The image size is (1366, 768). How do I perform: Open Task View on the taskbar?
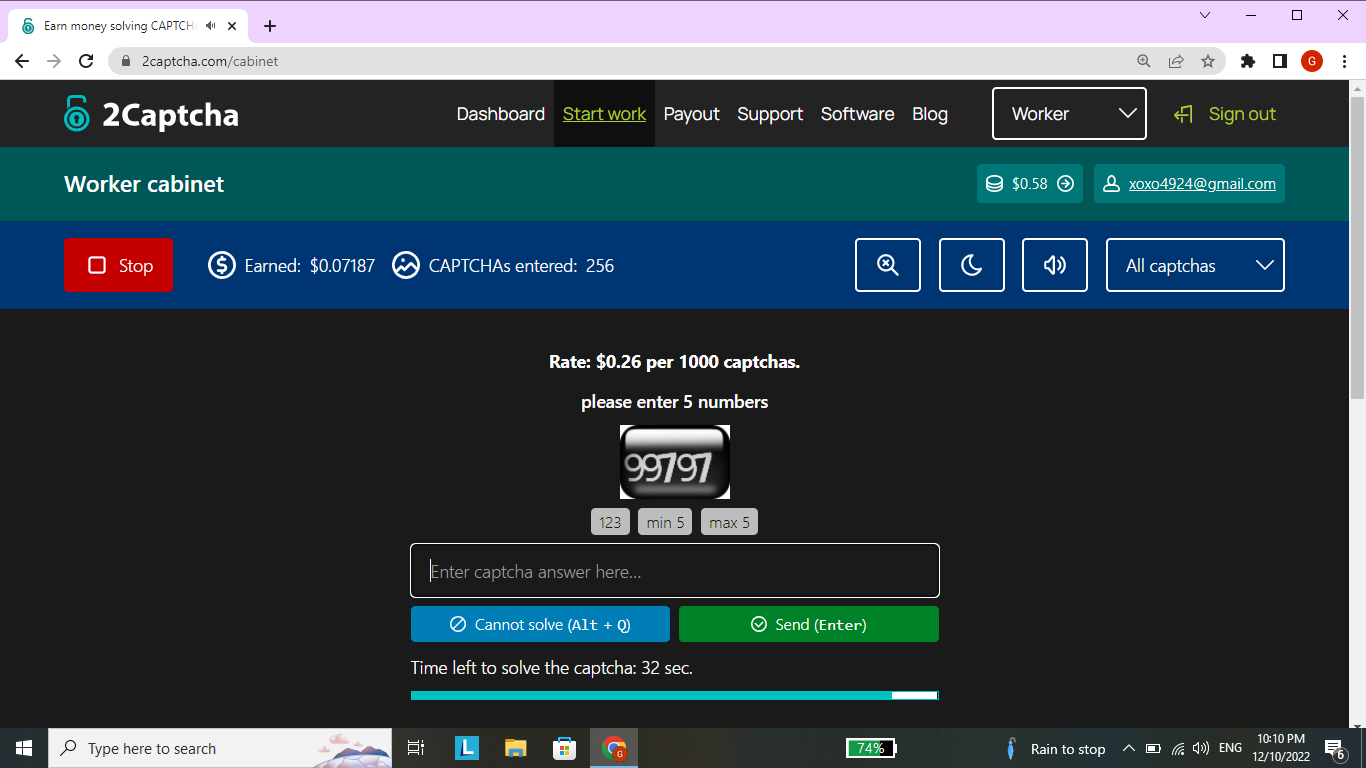[416, 748]
